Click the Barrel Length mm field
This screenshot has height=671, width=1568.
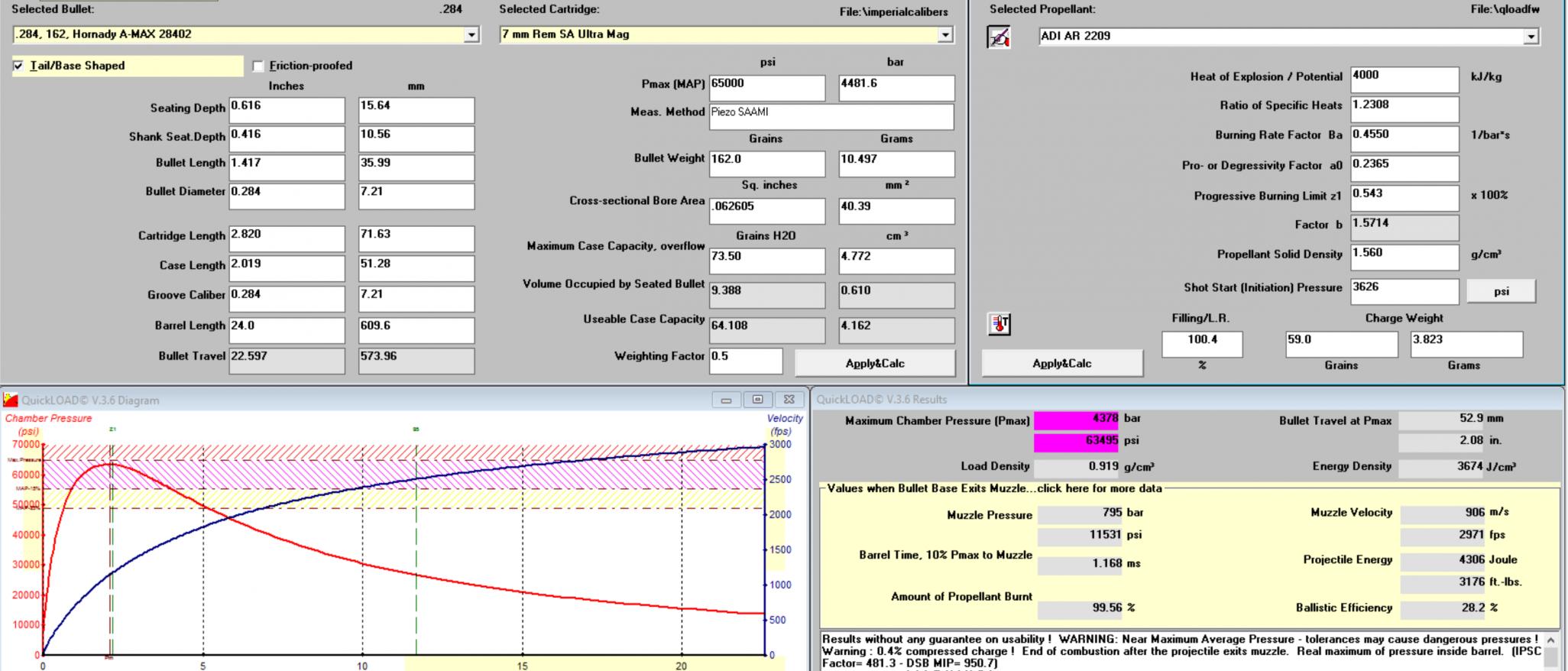point(416,330)
